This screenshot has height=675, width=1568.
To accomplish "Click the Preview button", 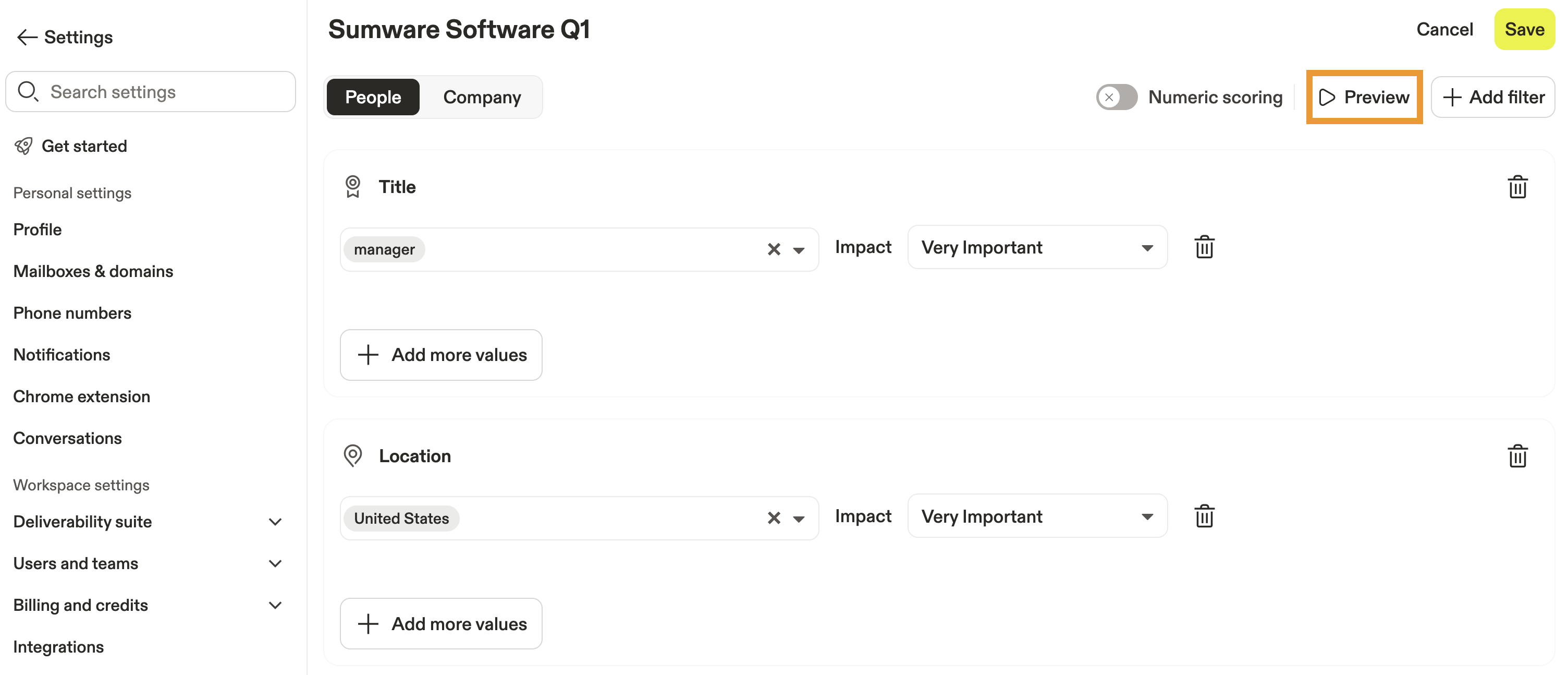I will 1364,97.
